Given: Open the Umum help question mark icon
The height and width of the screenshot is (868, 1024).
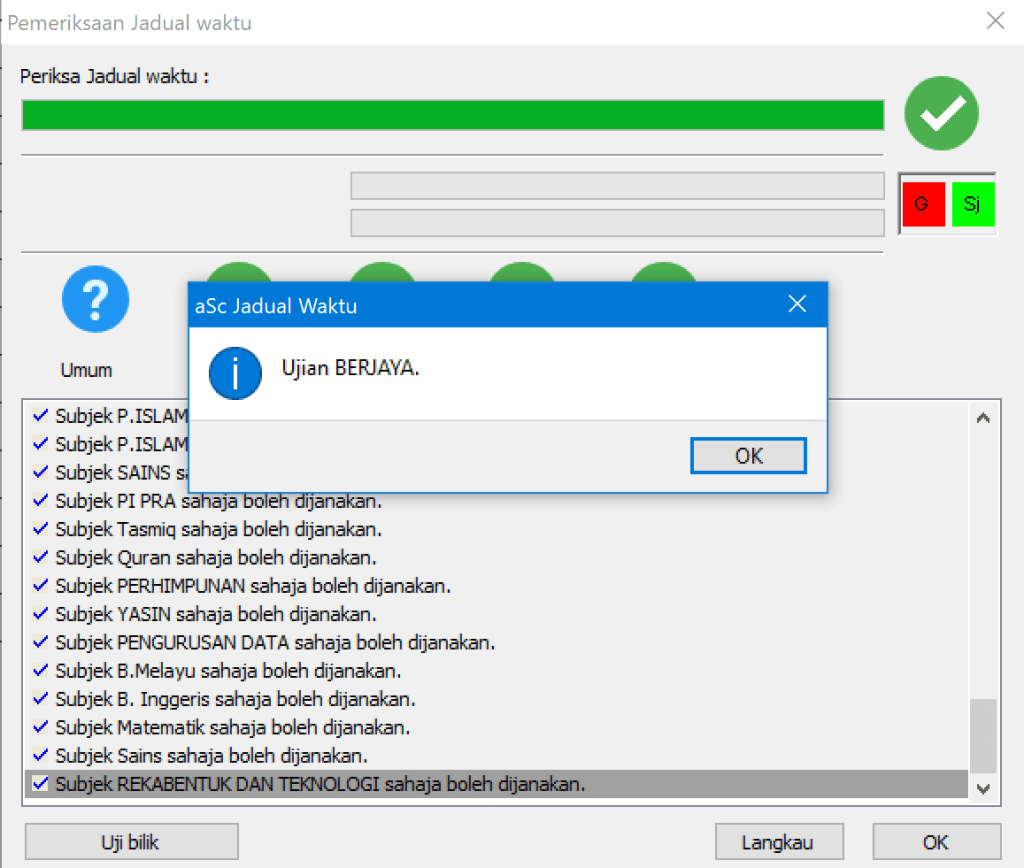Looking at the screenshot, I should 95,299.
